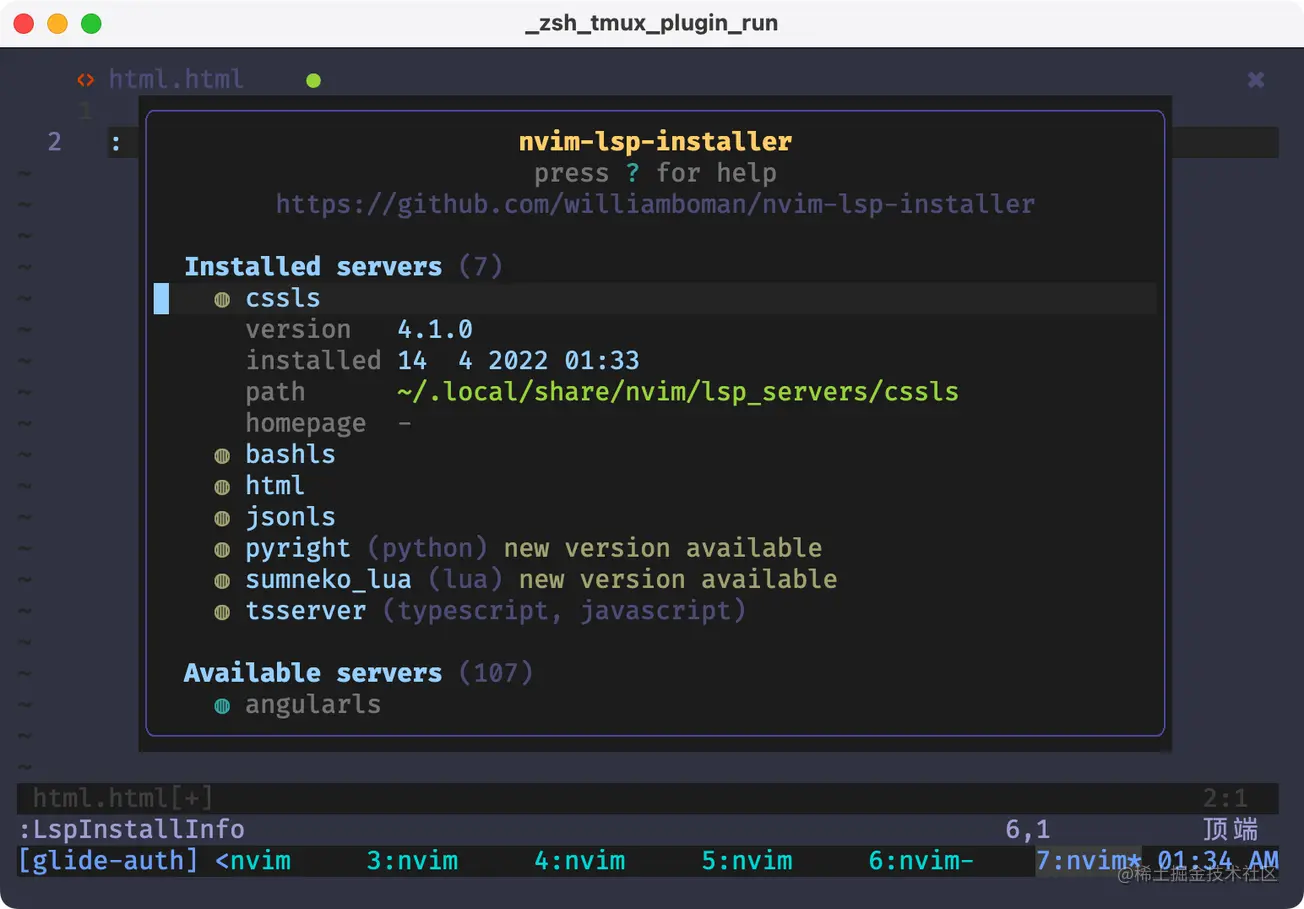1304x909 pixels.
Task: Expand the tsserver server entry
Action: [305, 610]
